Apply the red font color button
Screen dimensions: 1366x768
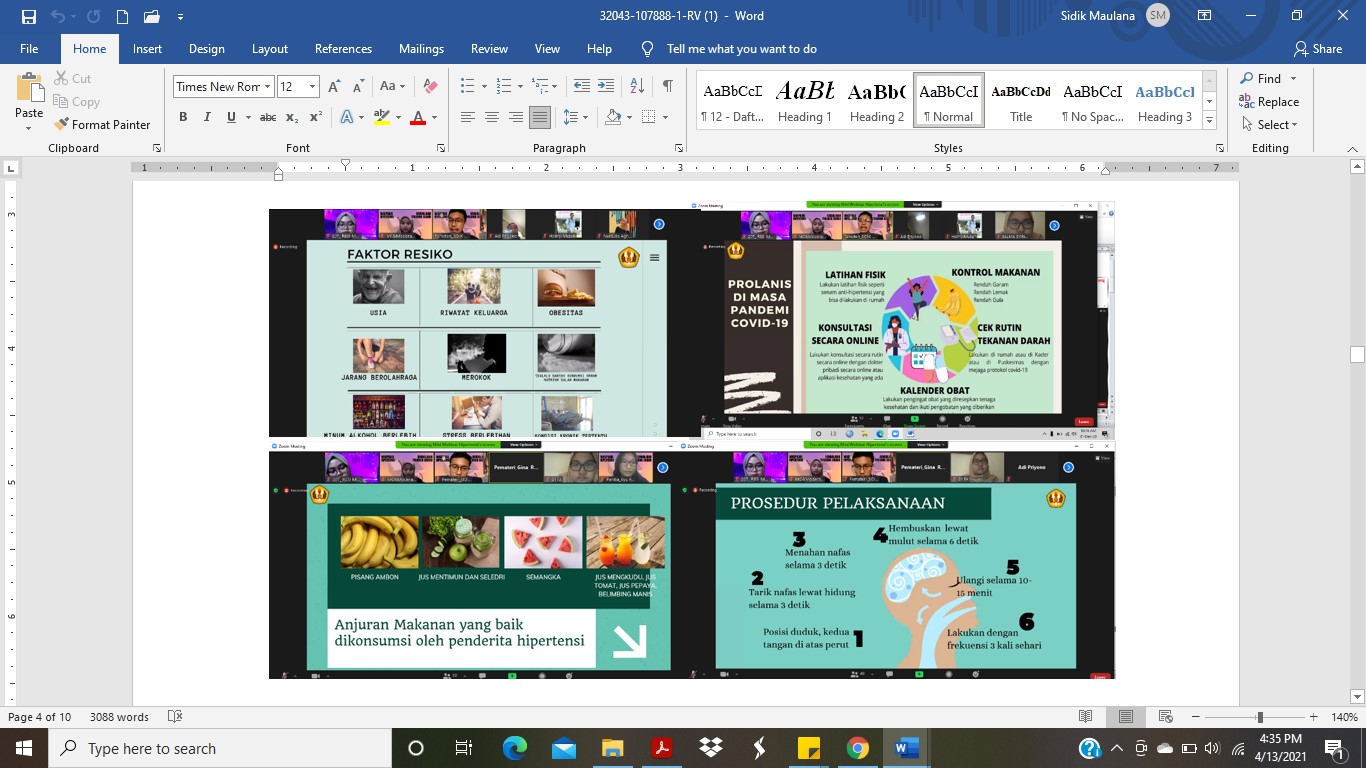click(x=419, y=117)
